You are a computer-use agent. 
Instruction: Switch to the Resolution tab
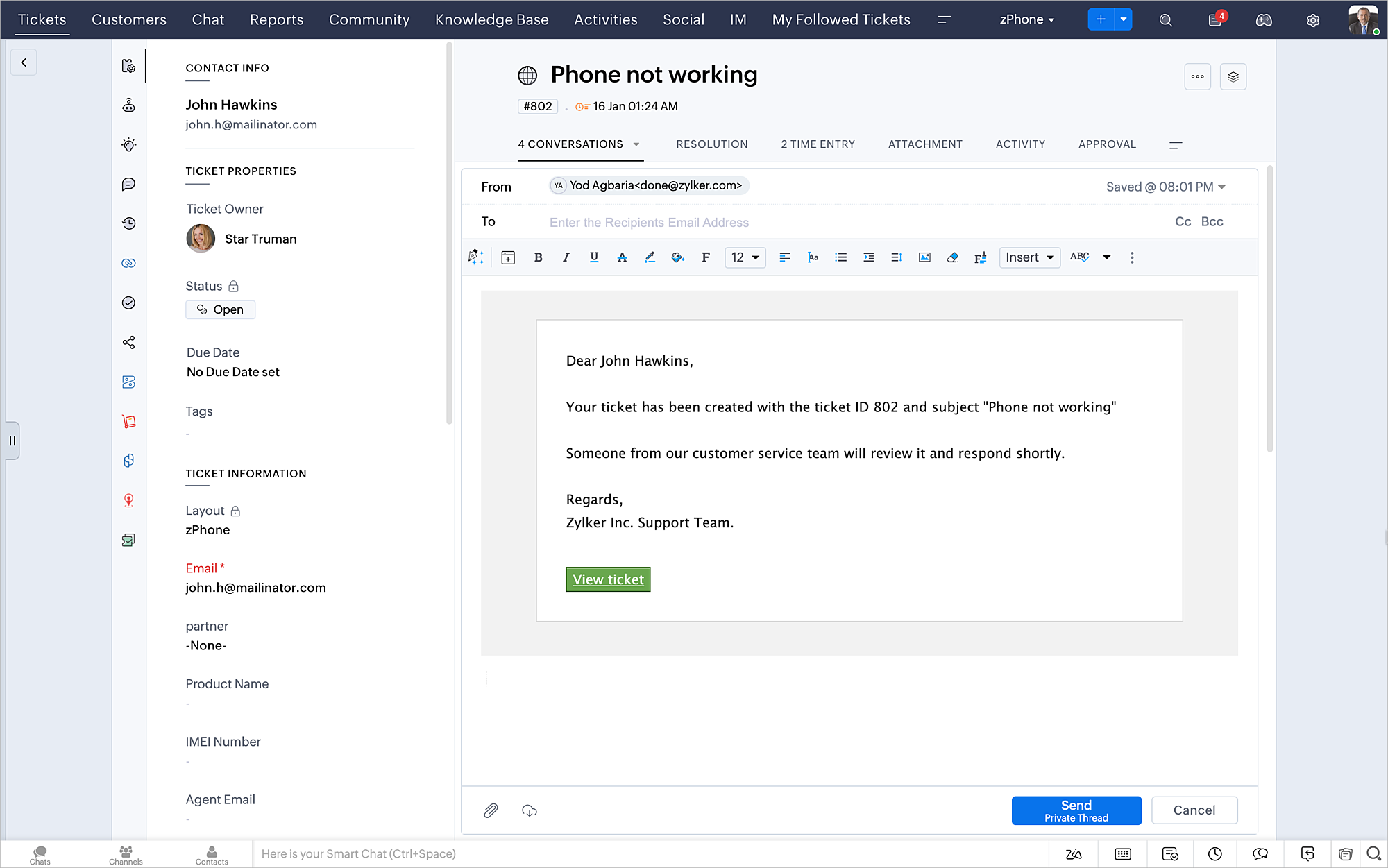[x=711, y=144]
